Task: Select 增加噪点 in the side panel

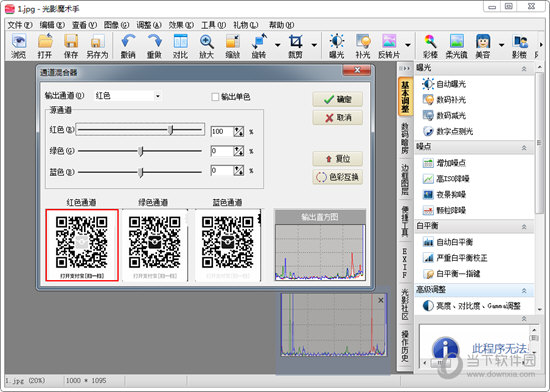Action: (444, 163)
